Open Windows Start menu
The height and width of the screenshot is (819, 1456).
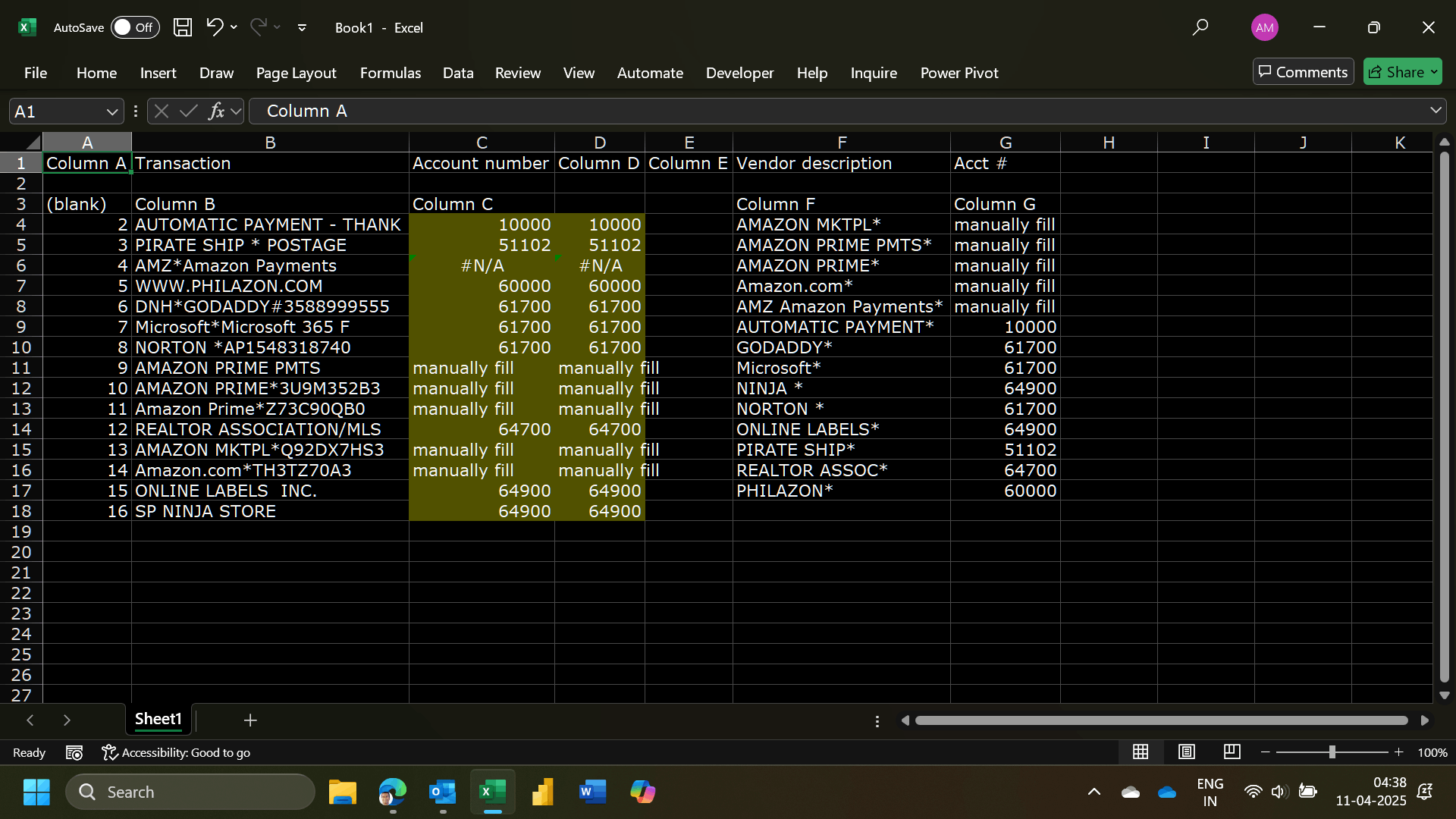[x=36, y=792]
